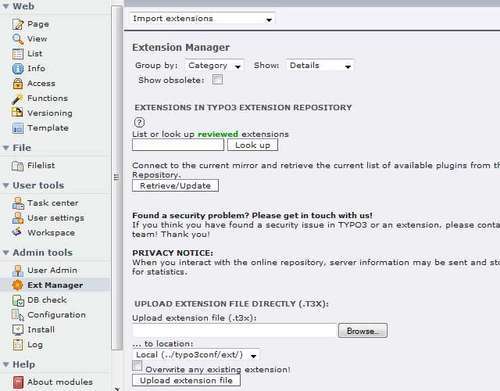
Task: Open the About modules menu entry
Action: click(x=60, y=382)
